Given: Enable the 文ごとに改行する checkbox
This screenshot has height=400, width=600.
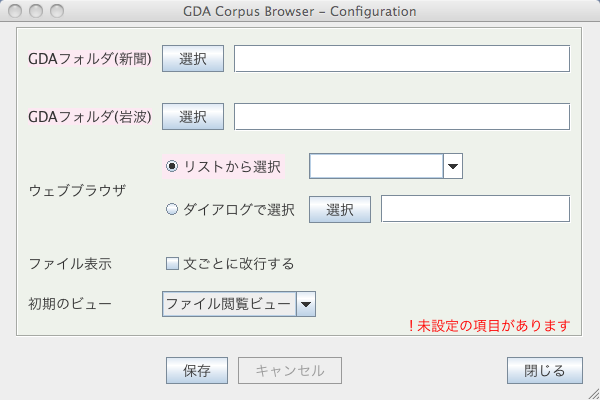Looking at the screenshot, I should click(172, 263).
